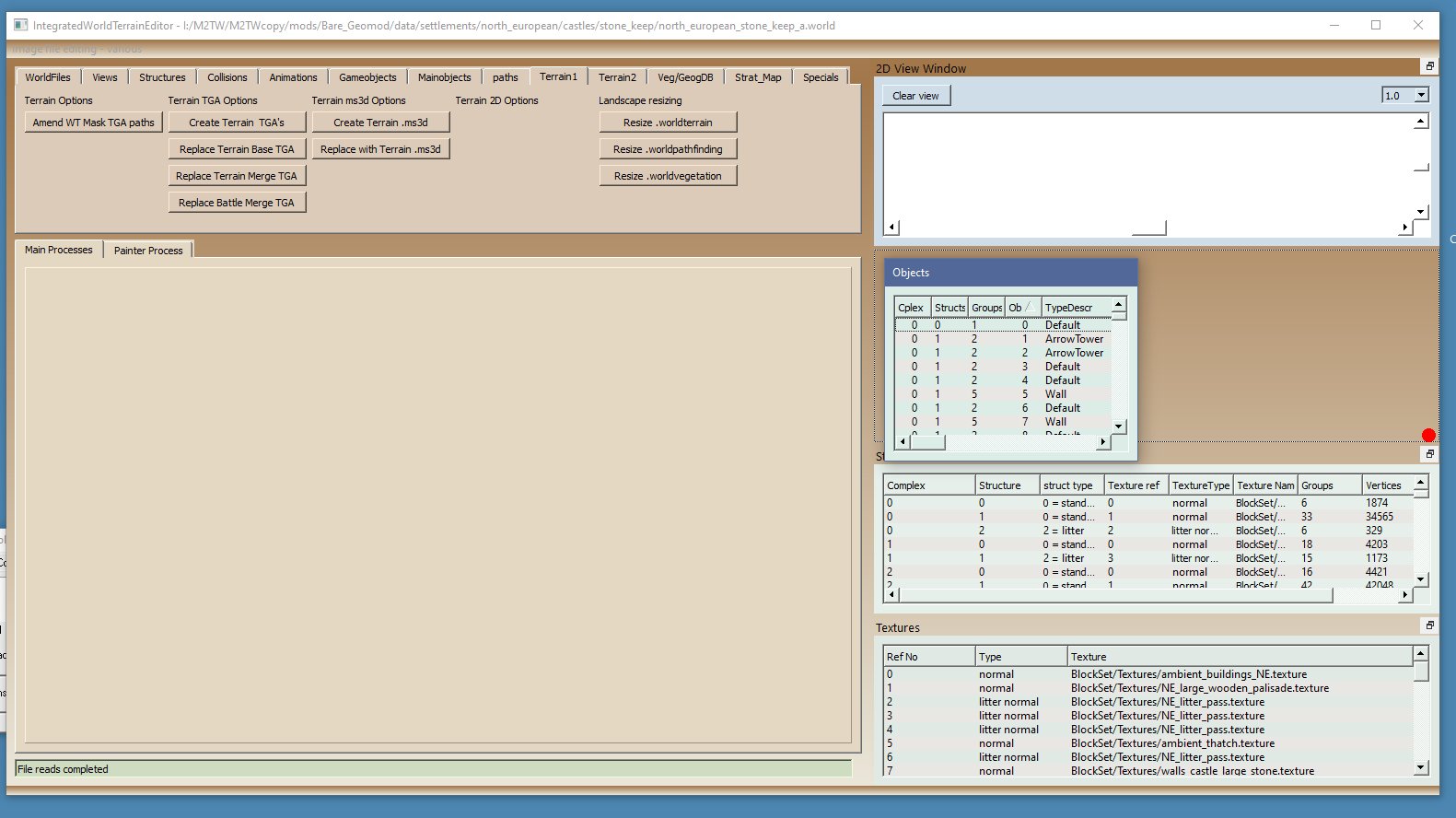Open the Specials tab
This screenshot has width=1456, height=818.
pyautogui.click(x=821, y=77)
